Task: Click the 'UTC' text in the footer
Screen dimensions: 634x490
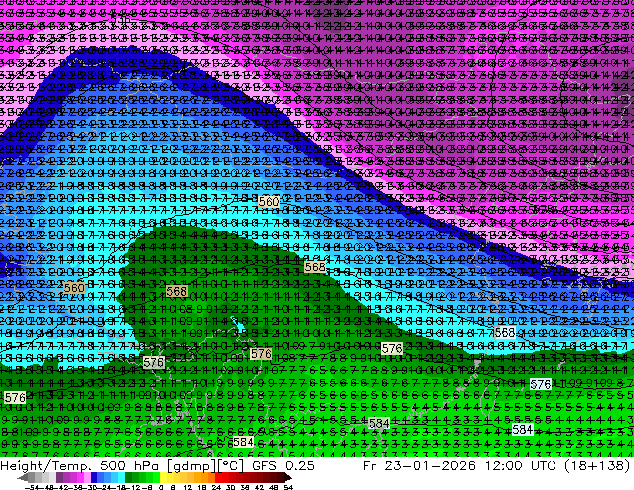Action: click(544, 466)
